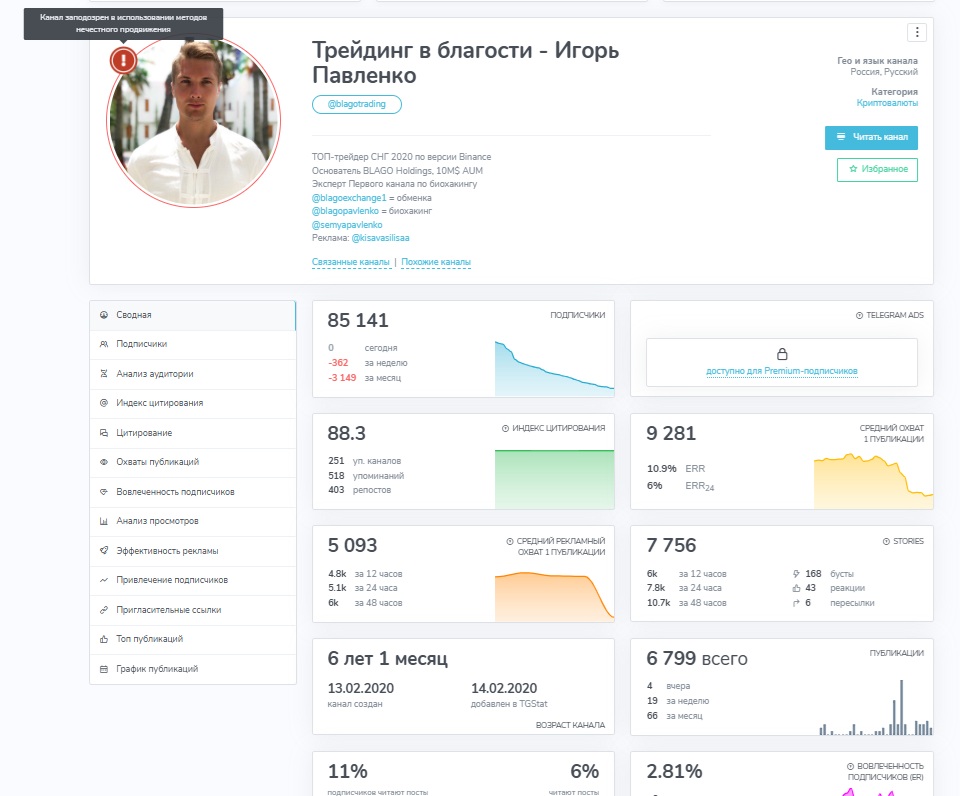The height and width of the screenshot is (796, 960).
Task: Click the 13.02.2020 channel creation date
Action: pos(361,688)
